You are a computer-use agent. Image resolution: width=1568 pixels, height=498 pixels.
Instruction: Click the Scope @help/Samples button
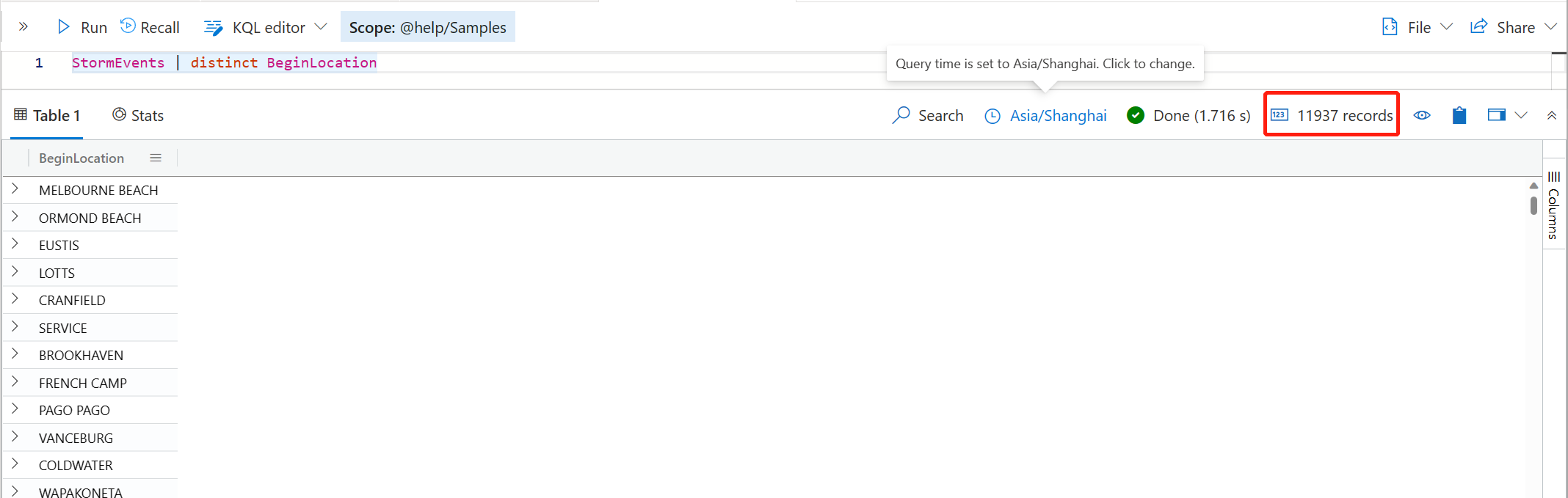(x=427, y=27)
